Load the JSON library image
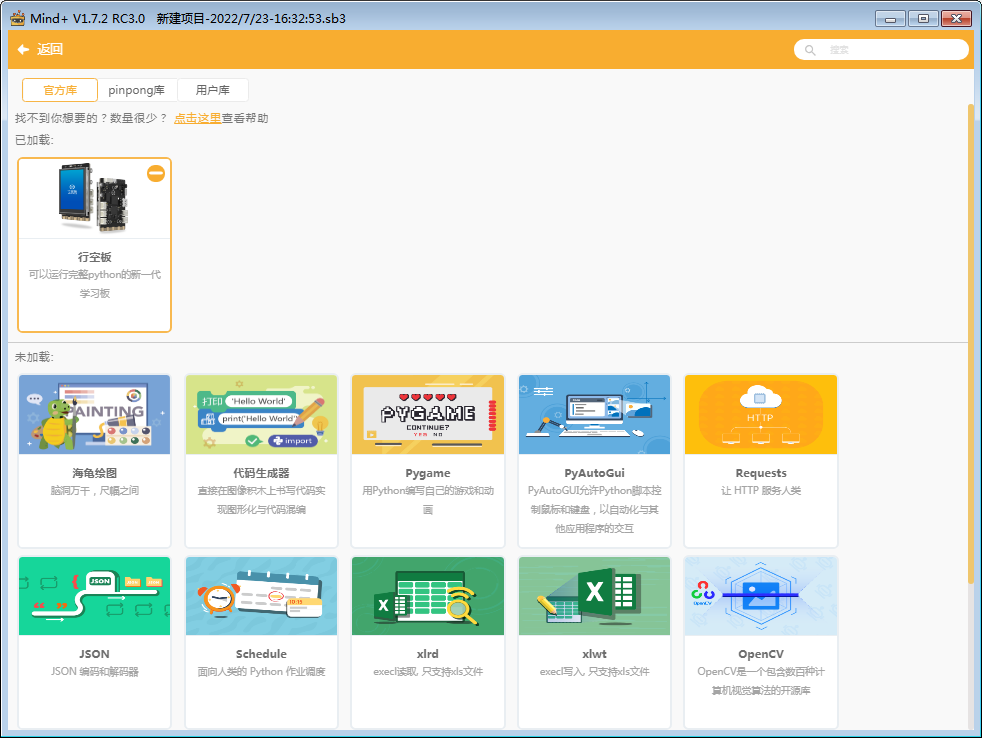Image resolution: width=982 pixels, height=738 pixels. (95, 596)
